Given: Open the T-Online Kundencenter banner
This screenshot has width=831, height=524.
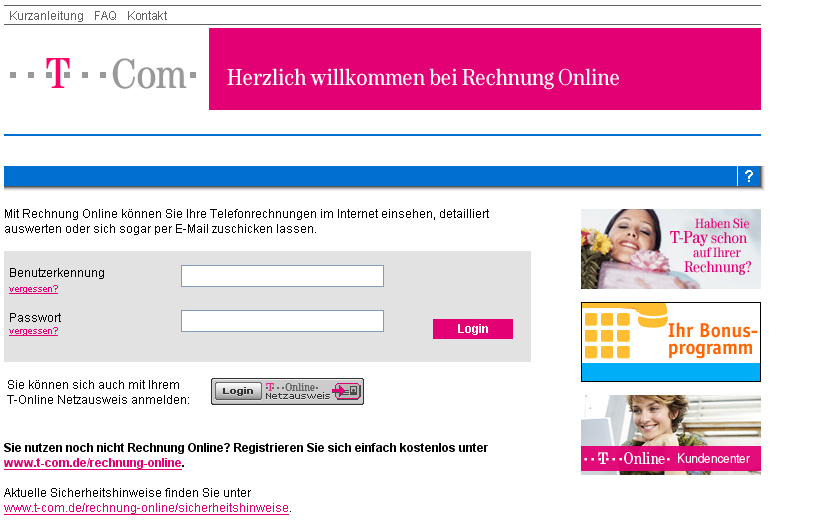Looking at the screenshot, I should 671,434.
